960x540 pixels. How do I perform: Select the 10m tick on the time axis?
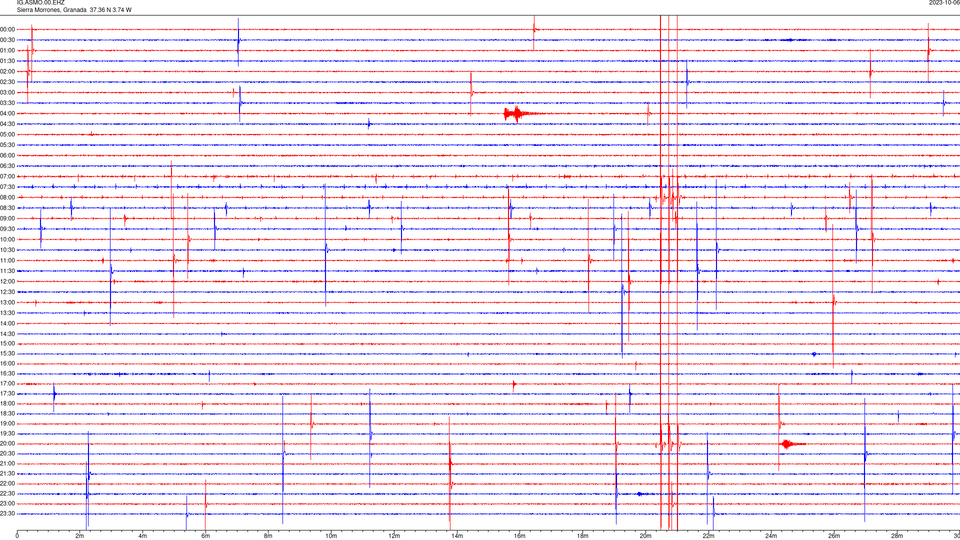[x=331, y=536]
